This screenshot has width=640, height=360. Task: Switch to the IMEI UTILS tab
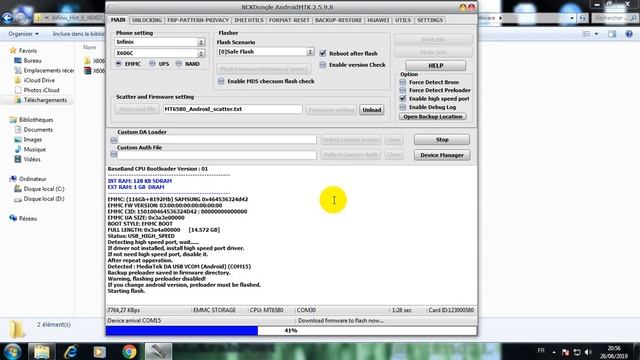tap(249, 20)
